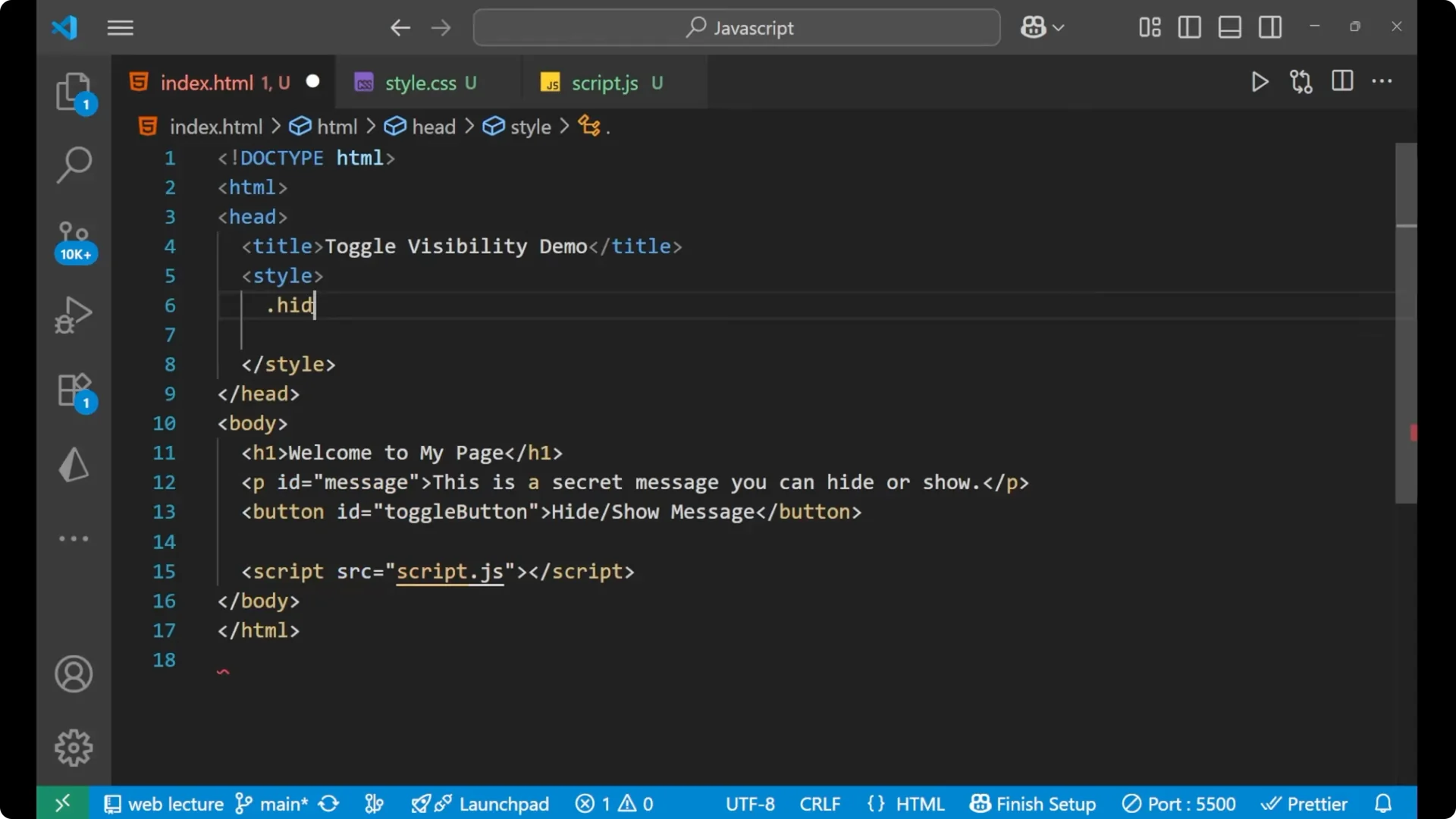Toggle the secondary sidebar visibility
Image resolution: width=1456 pixels, height=819 pixels.
(x=1270, y=27)
